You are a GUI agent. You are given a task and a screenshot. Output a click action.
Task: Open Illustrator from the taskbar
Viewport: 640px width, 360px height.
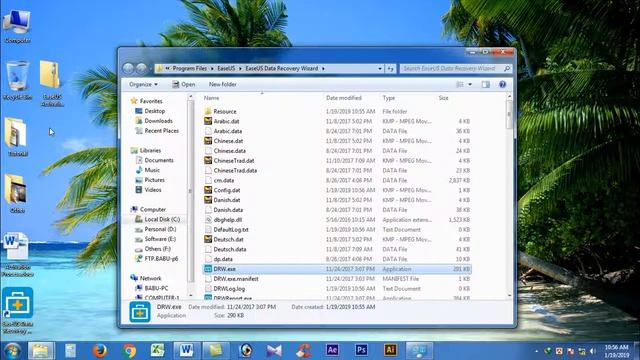pyautogui.click(x=390, y=350)
